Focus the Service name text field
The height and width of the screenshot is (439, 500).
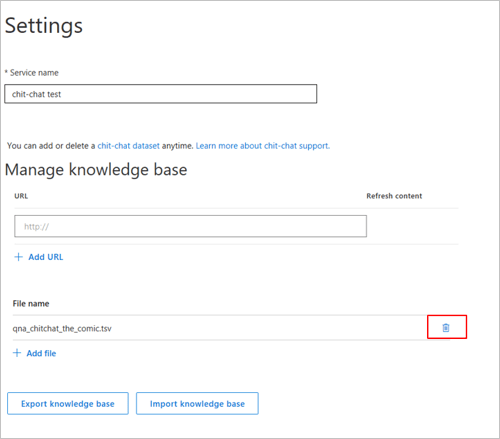pos(161,94)
